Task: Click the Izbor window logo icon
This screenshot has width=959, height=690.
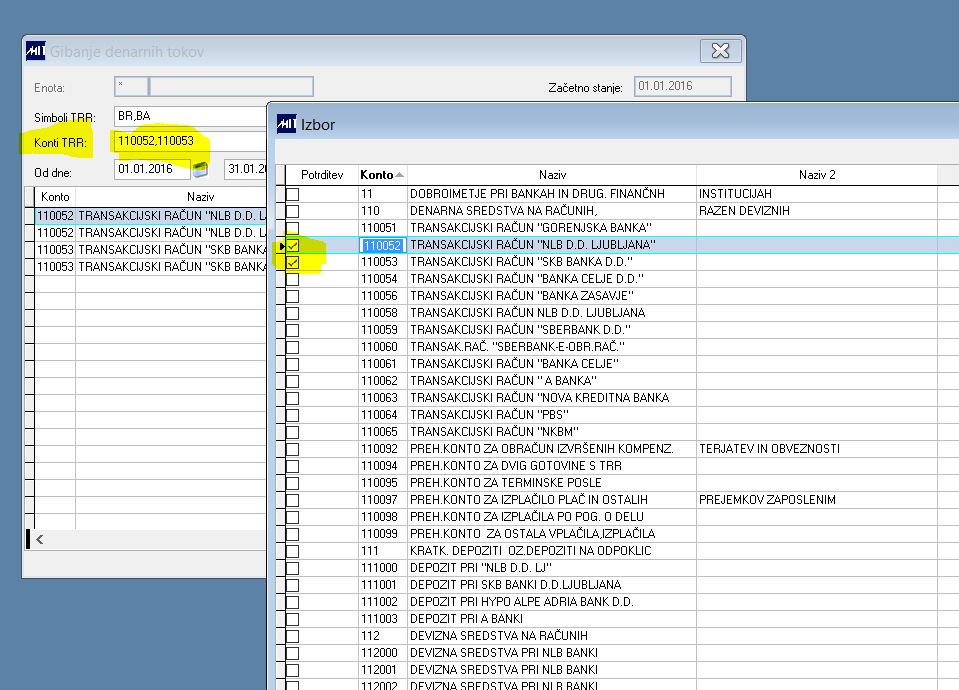Action: [286, 124]
